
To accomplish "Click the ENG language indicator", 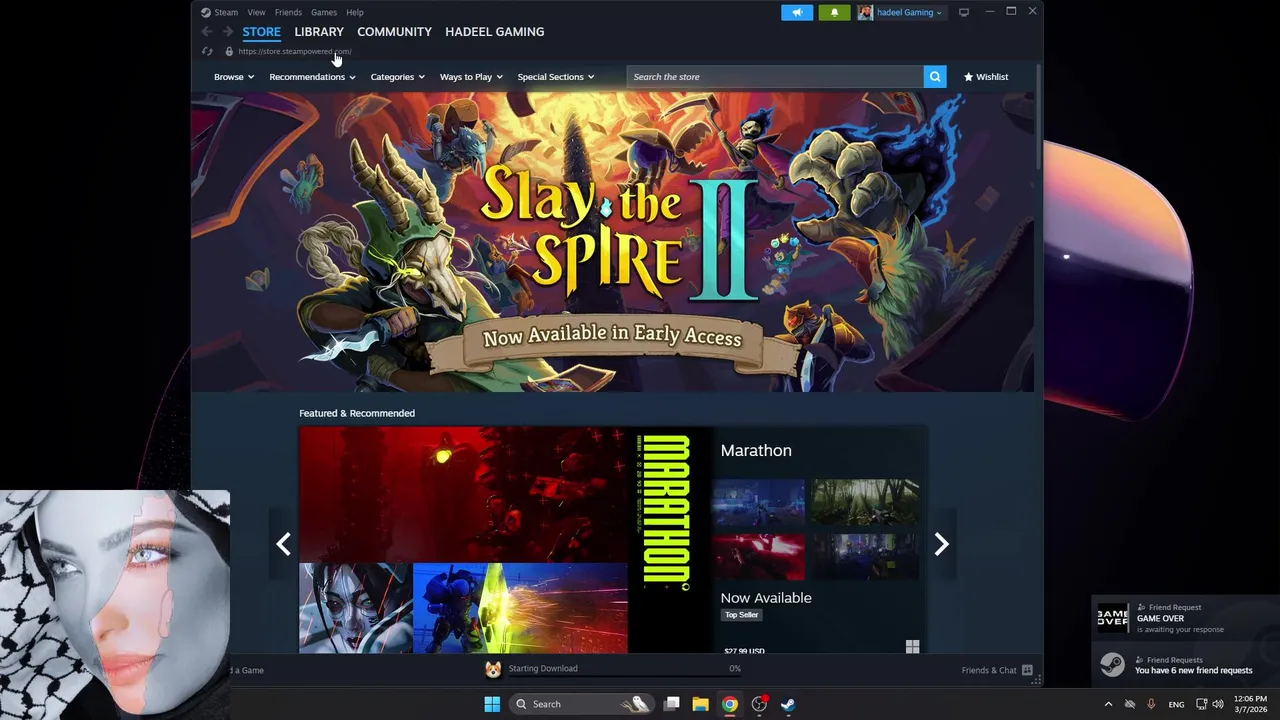I will coord(1176,704).
